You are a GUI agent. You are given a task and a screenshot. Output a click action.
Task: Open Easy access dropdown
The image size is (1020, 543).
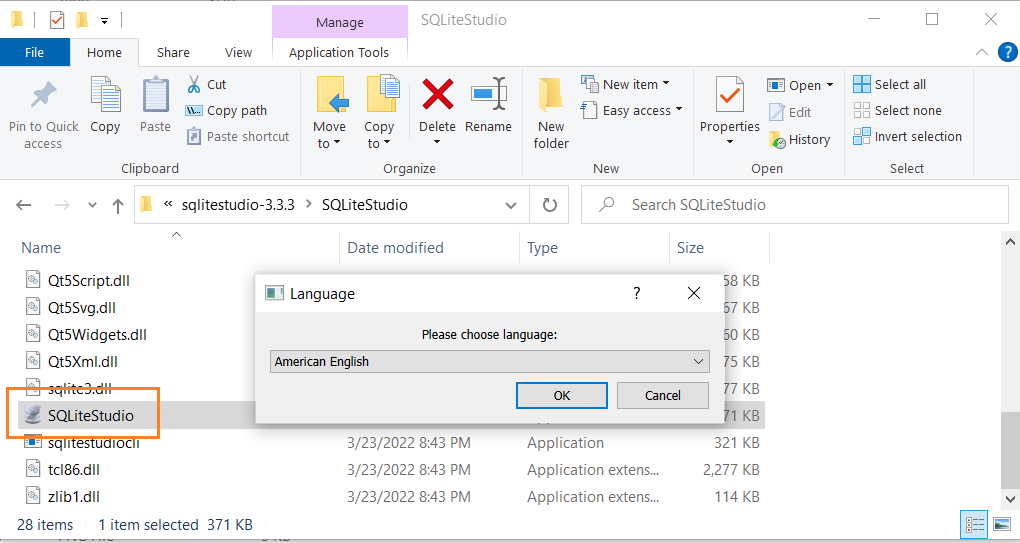632,111
